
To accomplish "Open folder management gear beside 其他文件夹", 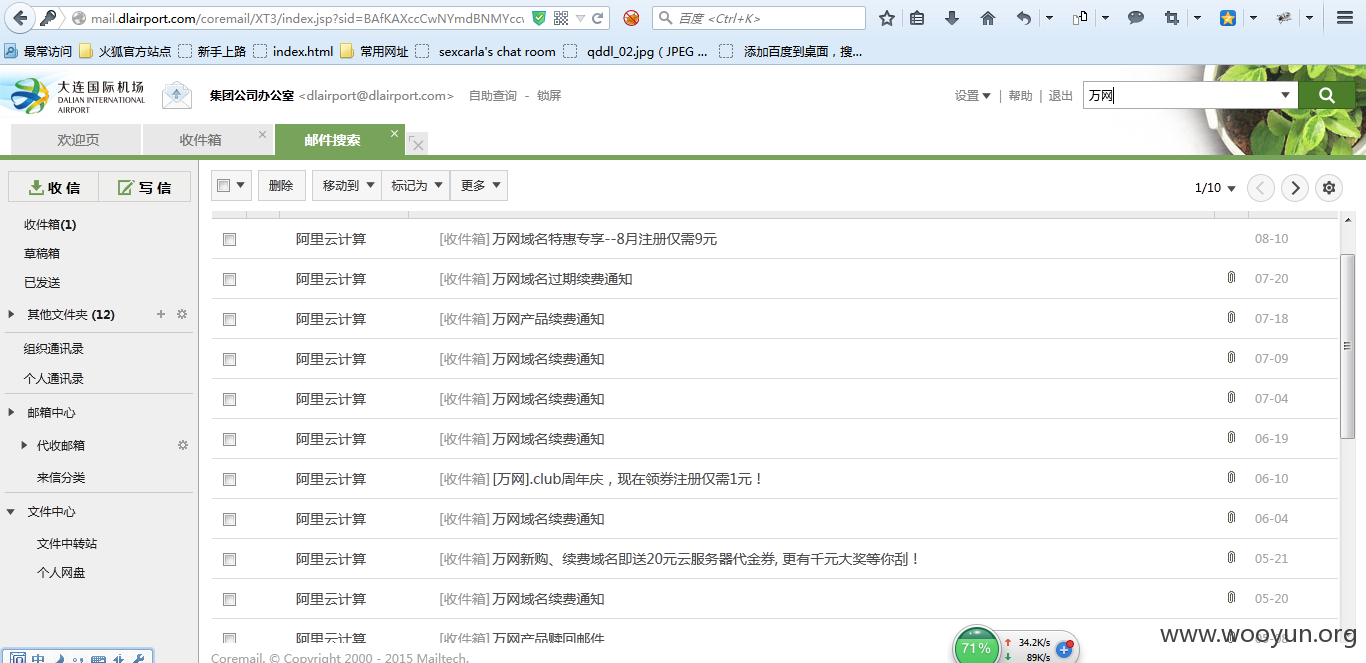I will (x=182, y=314).
